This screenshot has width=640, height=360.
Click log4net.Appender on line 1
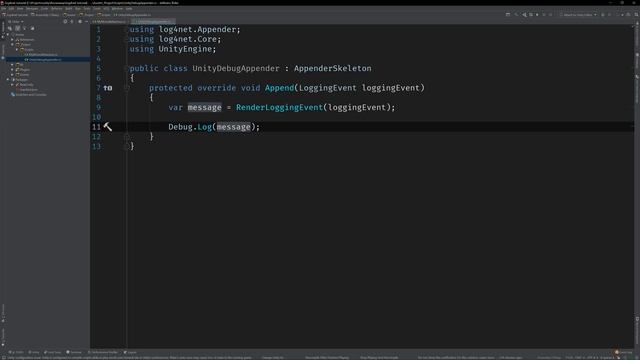pyautogui.click(x=198, y=29)
